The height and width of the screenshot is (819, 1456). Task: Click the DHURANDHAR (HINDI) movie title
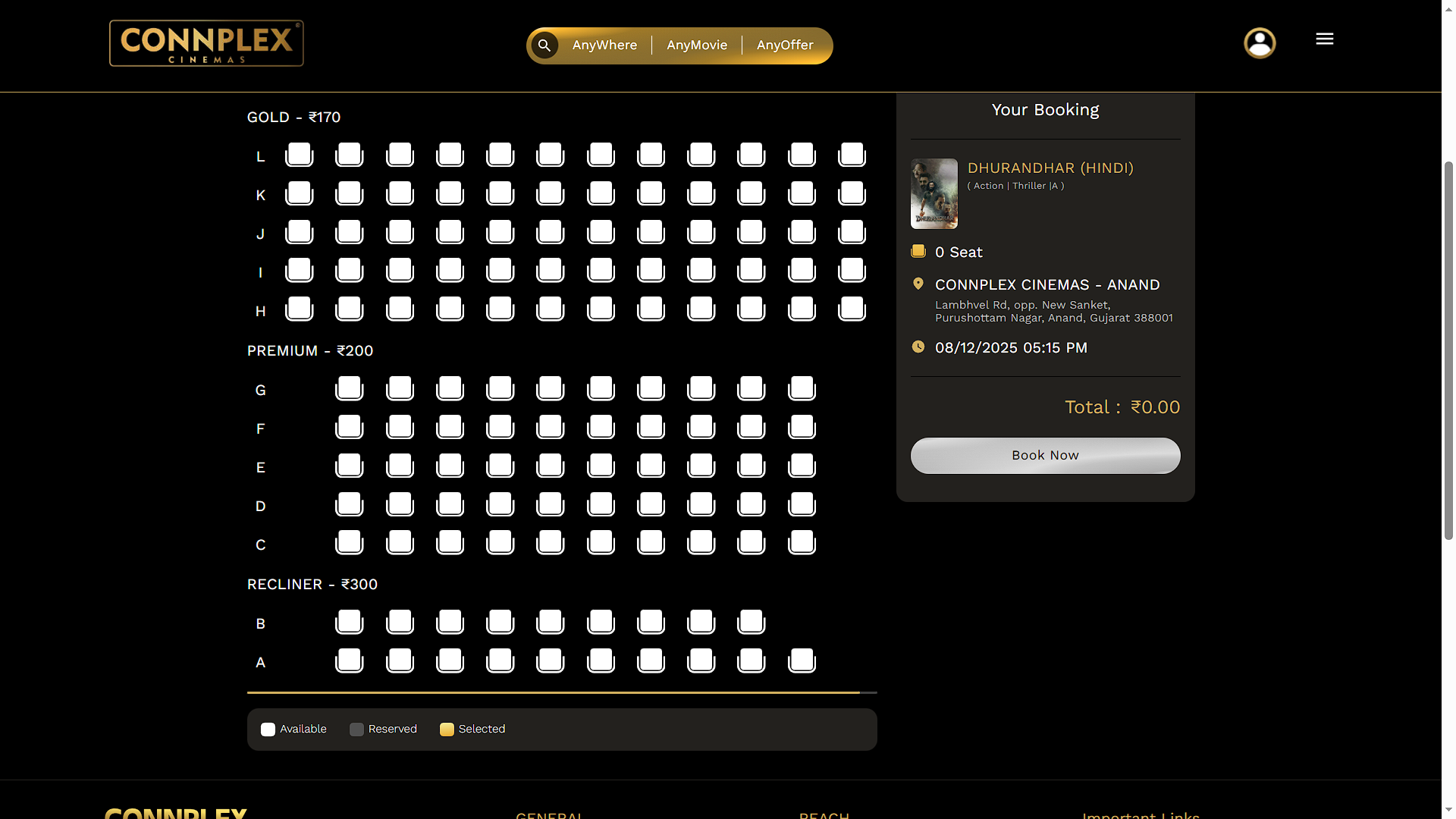tap(1050, 168)
